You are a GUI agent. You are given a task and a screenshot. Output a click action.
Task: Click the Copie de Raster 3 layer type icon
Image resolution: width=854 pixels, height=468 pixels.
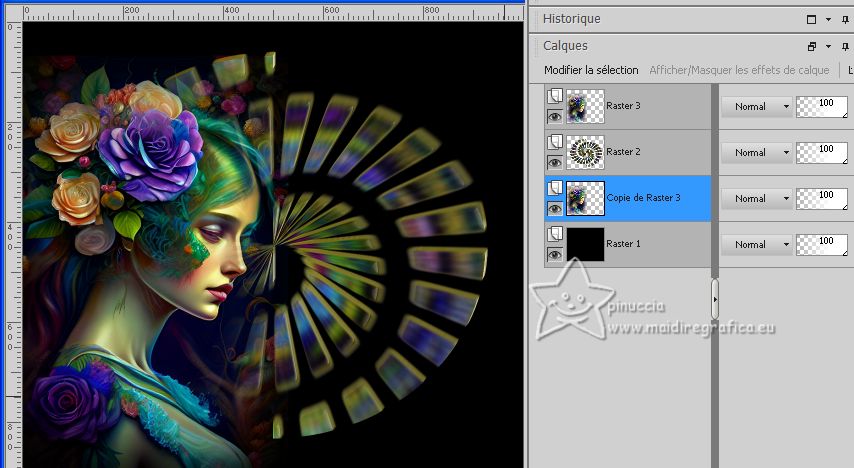[x=554, y=188]
